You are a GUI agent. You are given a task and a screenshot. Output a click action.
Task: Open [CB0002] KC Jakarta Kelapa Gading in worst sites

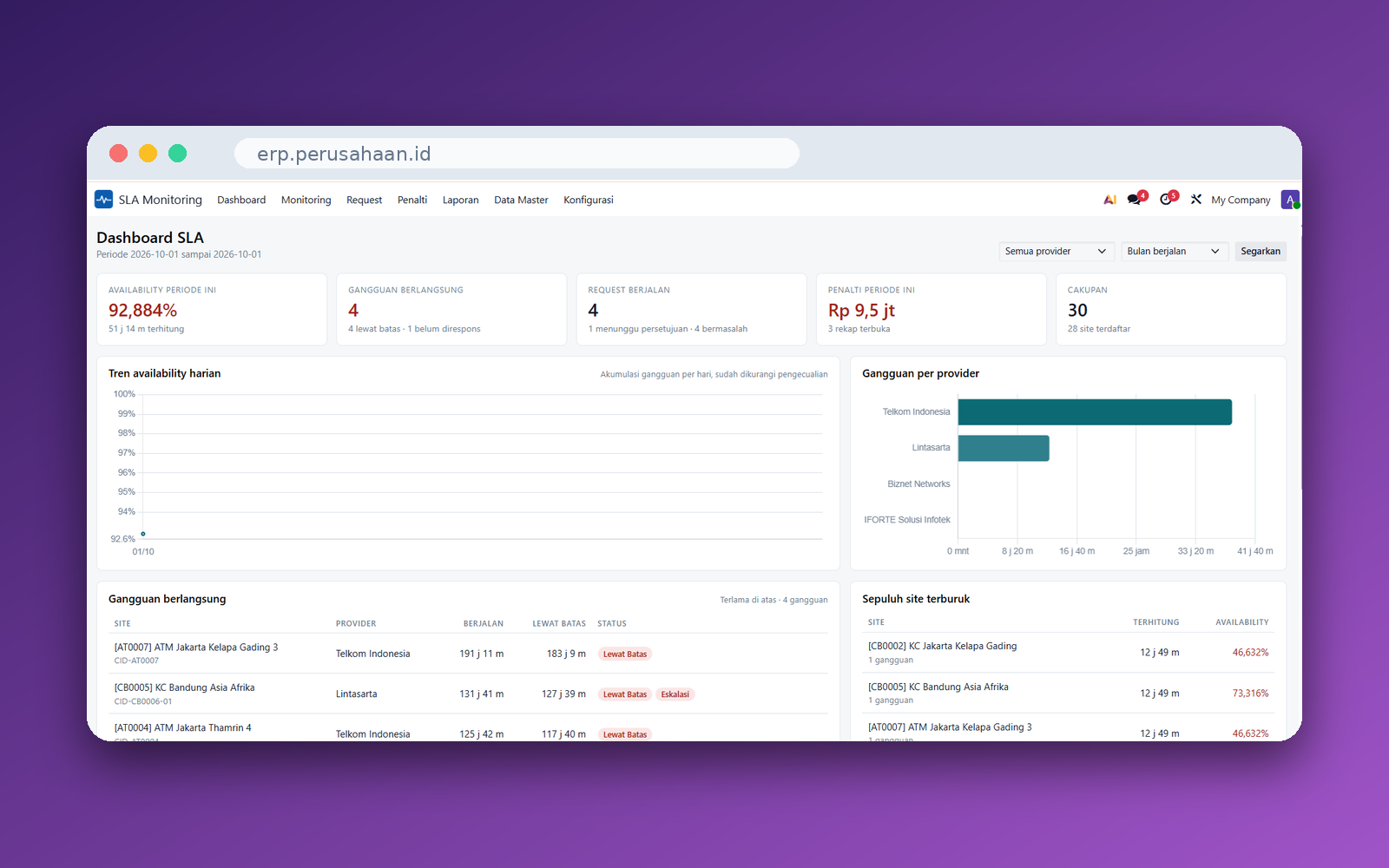[1068, 653]
